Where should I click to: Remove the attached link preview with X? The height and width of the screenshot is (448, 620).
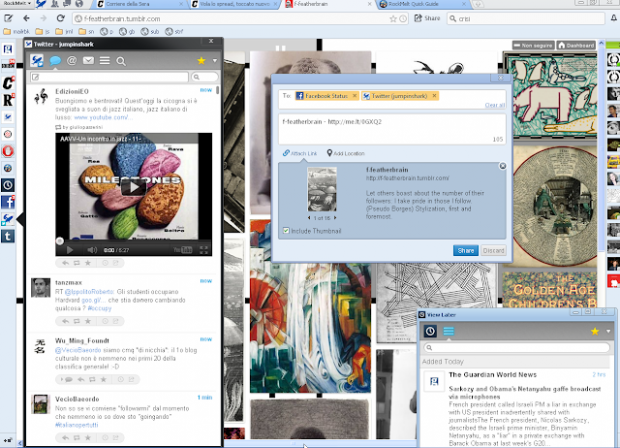[x=503, y=166]
